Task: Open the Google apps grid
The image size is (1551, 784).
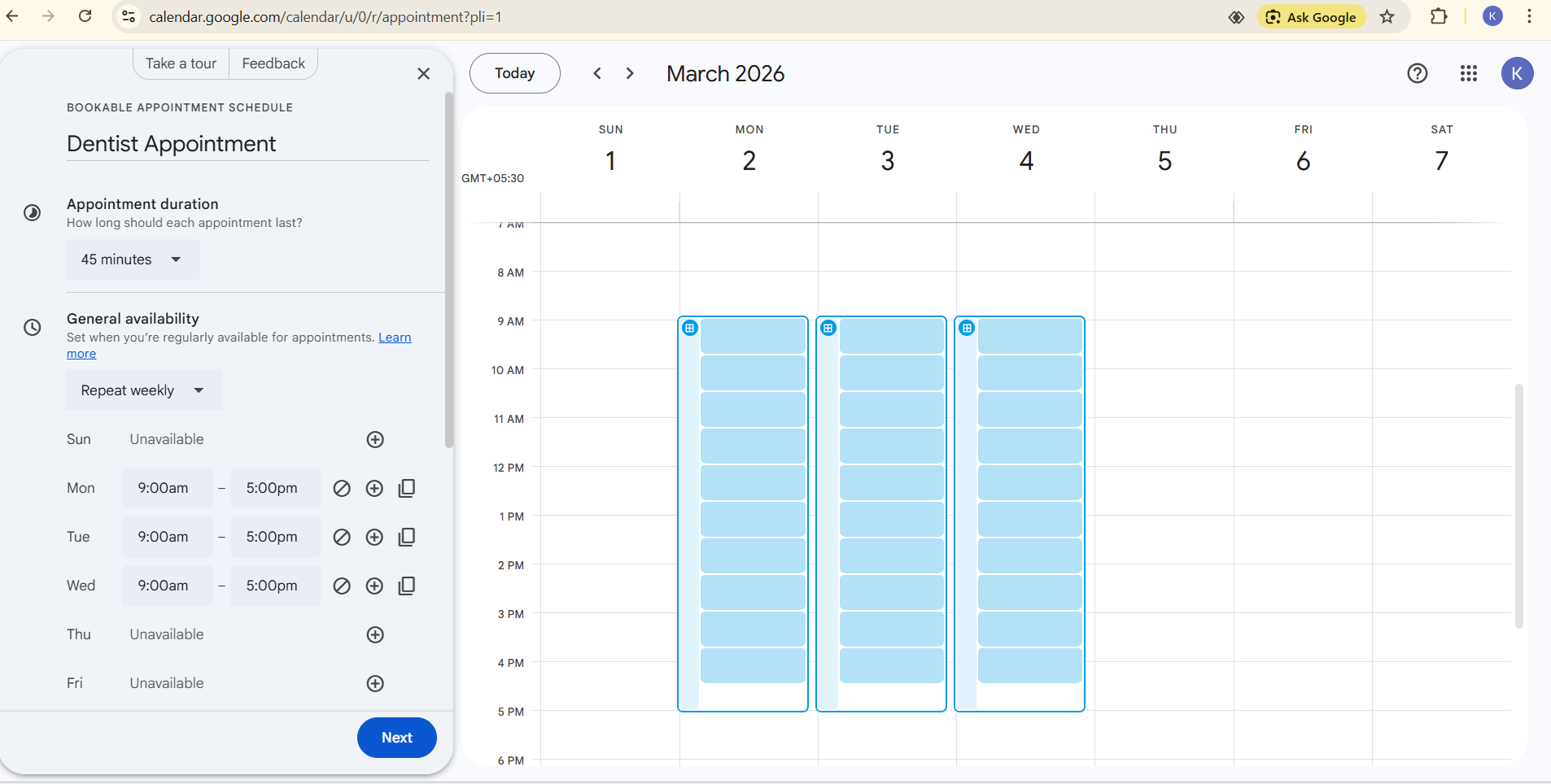Action: point(1468,73)
